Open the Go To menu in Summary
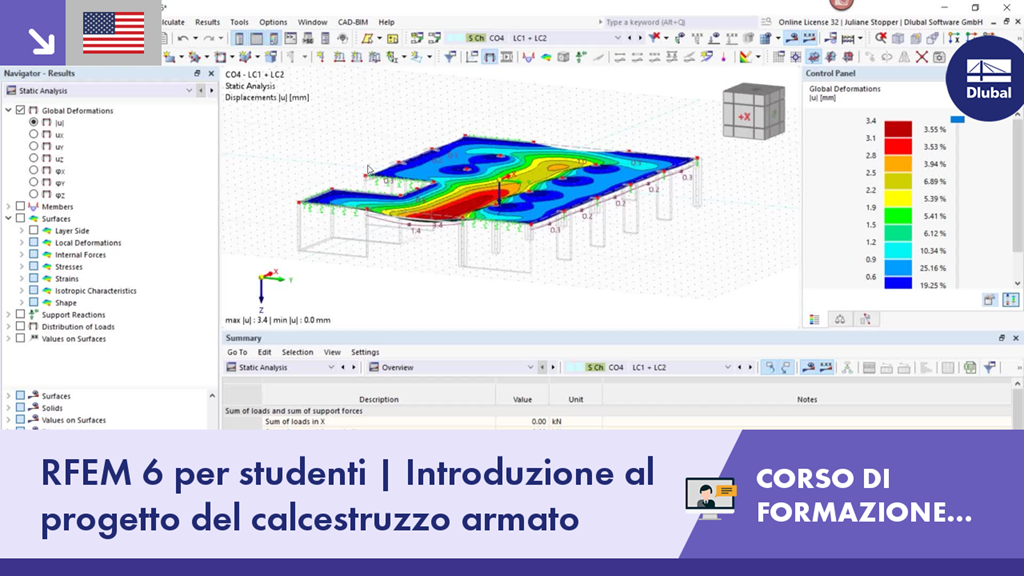Viewport: 1024px width, 576px height. [237, 353]
